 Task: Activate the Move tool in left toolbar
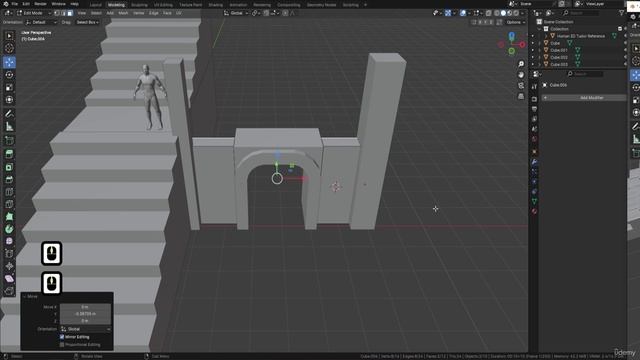point(9,62)
